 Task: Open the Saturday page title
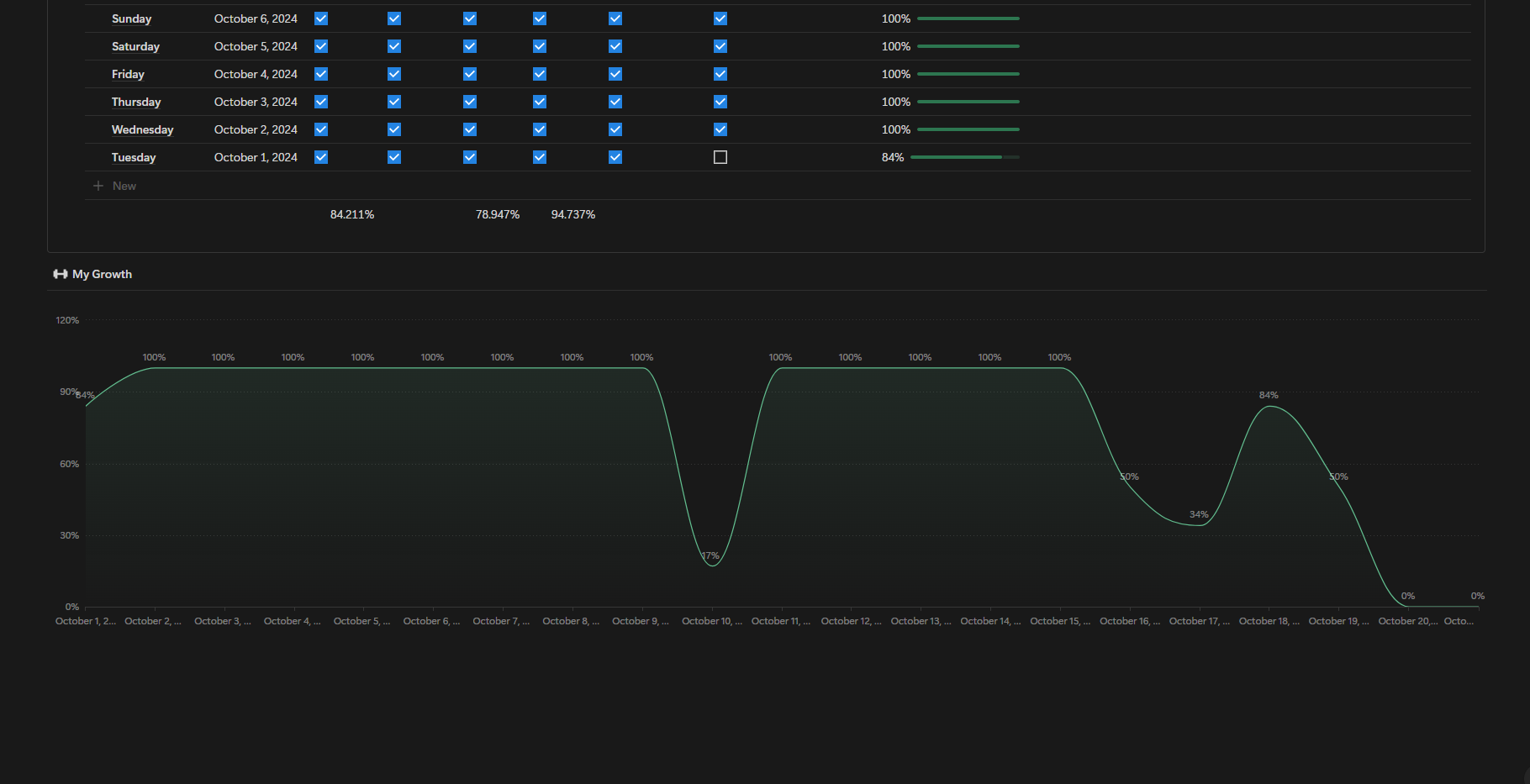[x=135, y=46]
